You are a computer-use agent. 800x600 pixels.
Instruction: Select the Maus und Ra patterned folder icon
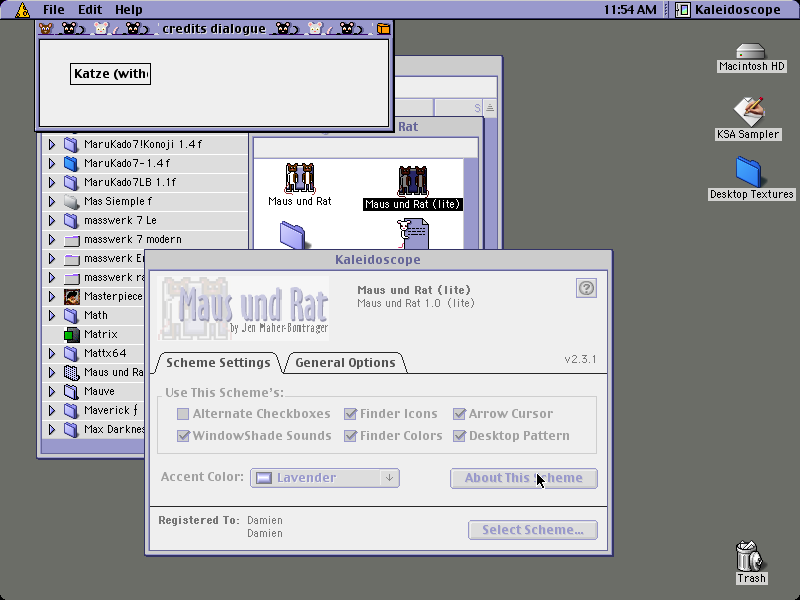[x=71, y=372]
